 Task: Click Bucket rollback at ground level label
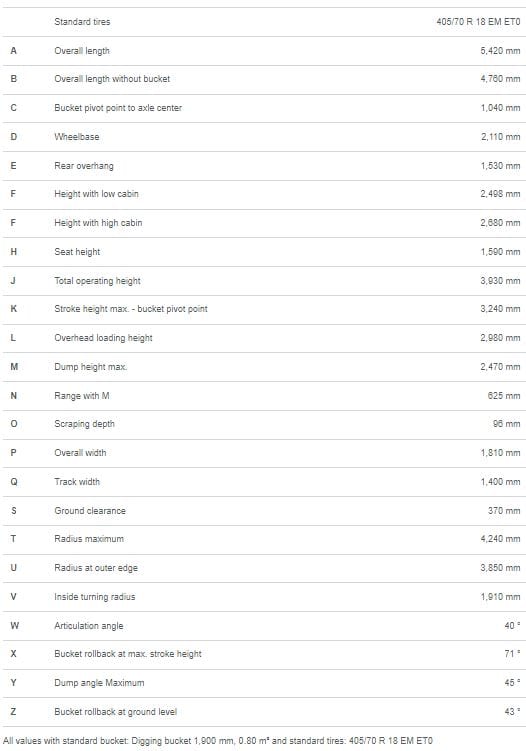[115, 712]
